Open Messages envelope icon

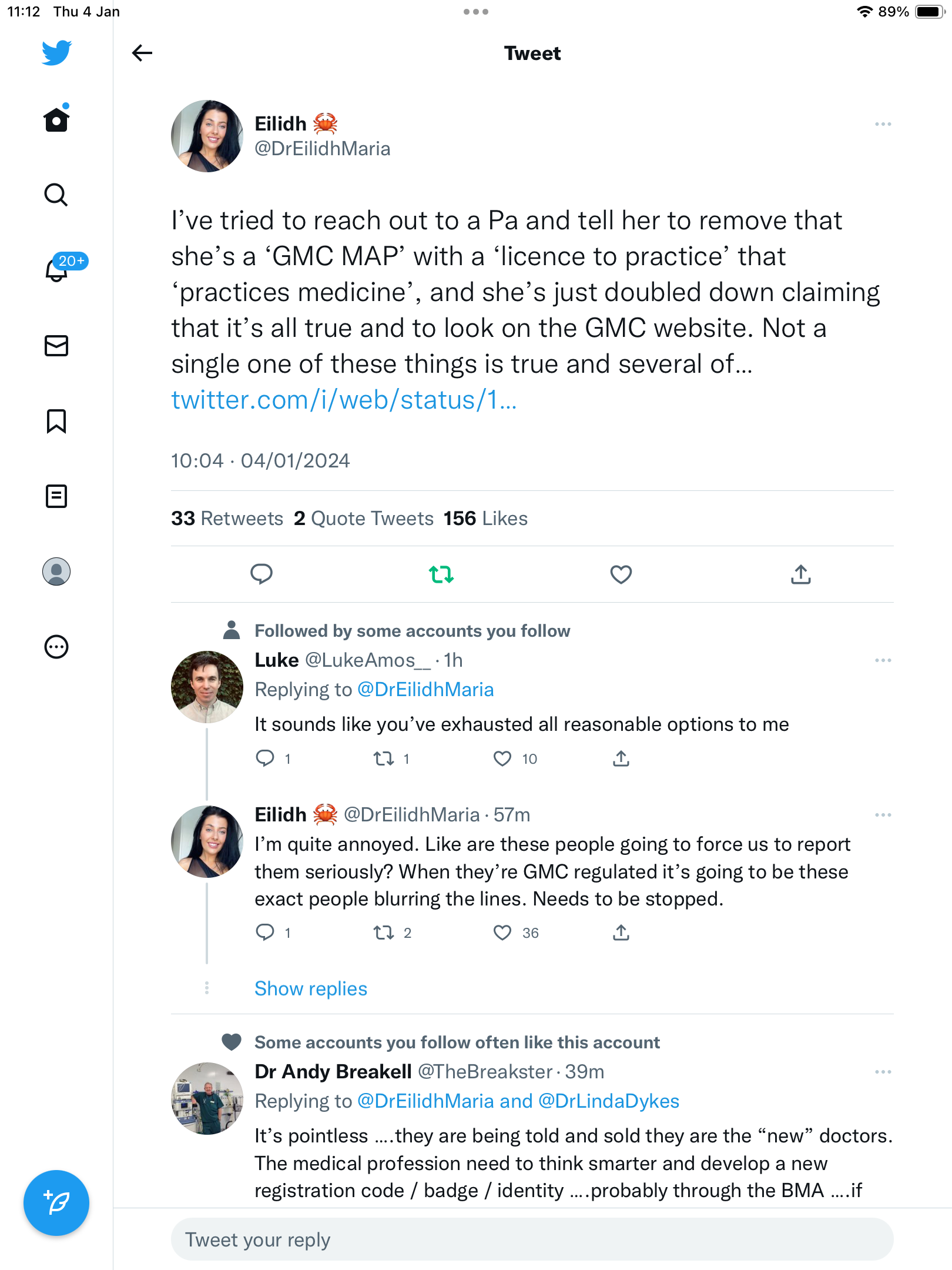[x=56, y=346]
